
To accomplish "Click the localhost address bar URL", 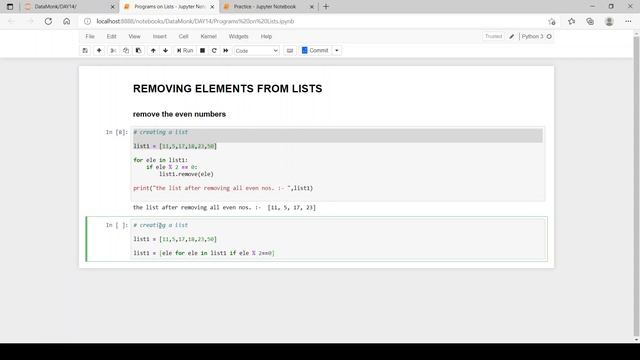I will (x=195, y=21).
